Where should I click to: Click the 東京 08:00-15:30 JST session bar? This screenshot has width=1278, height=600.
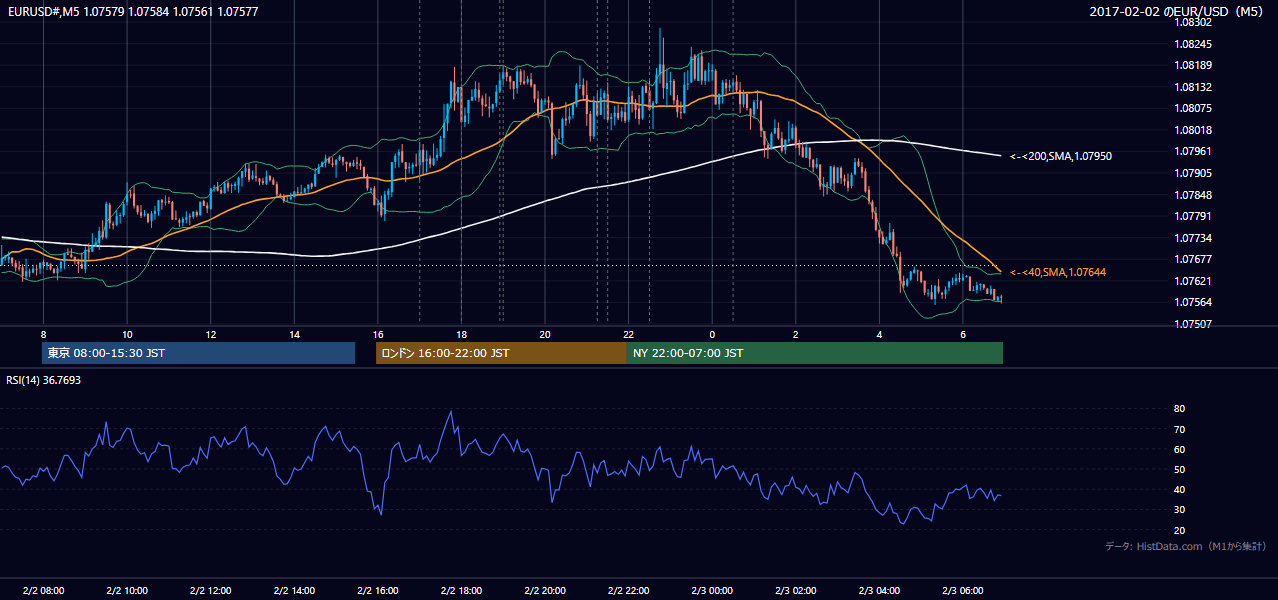(198, 353)
